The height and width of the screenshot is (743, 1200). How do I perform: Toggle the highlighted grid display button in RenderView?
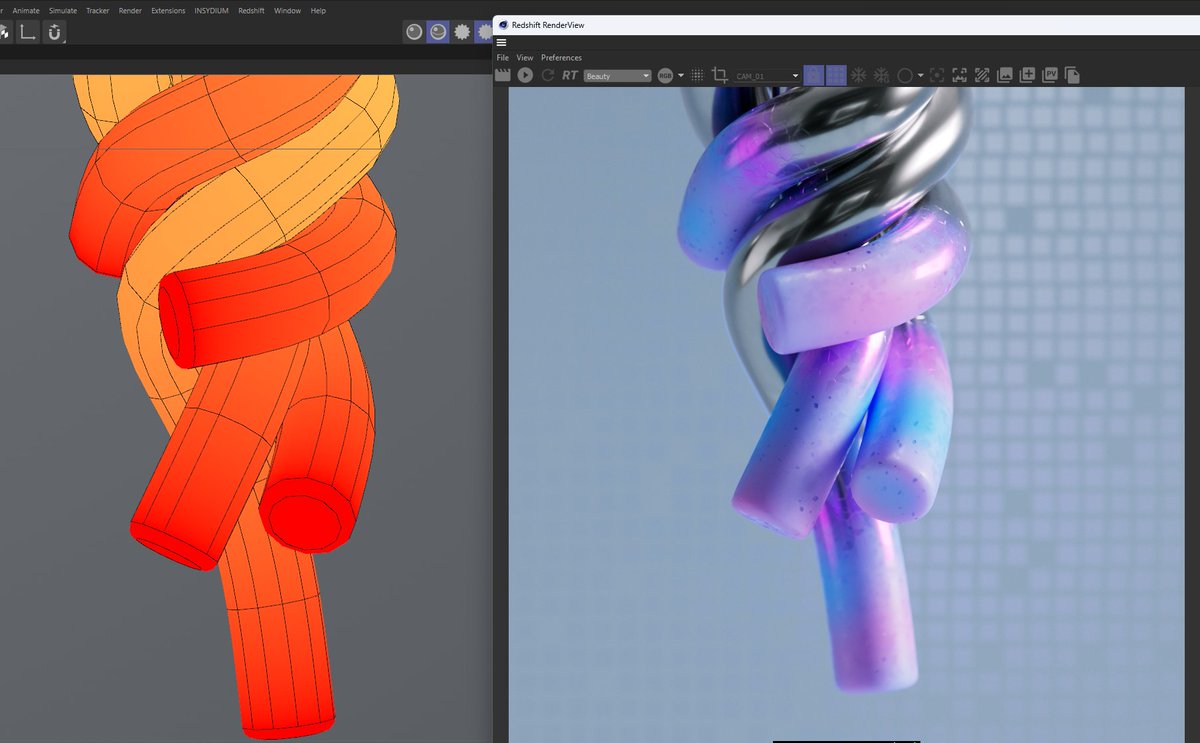coord(834,75)
